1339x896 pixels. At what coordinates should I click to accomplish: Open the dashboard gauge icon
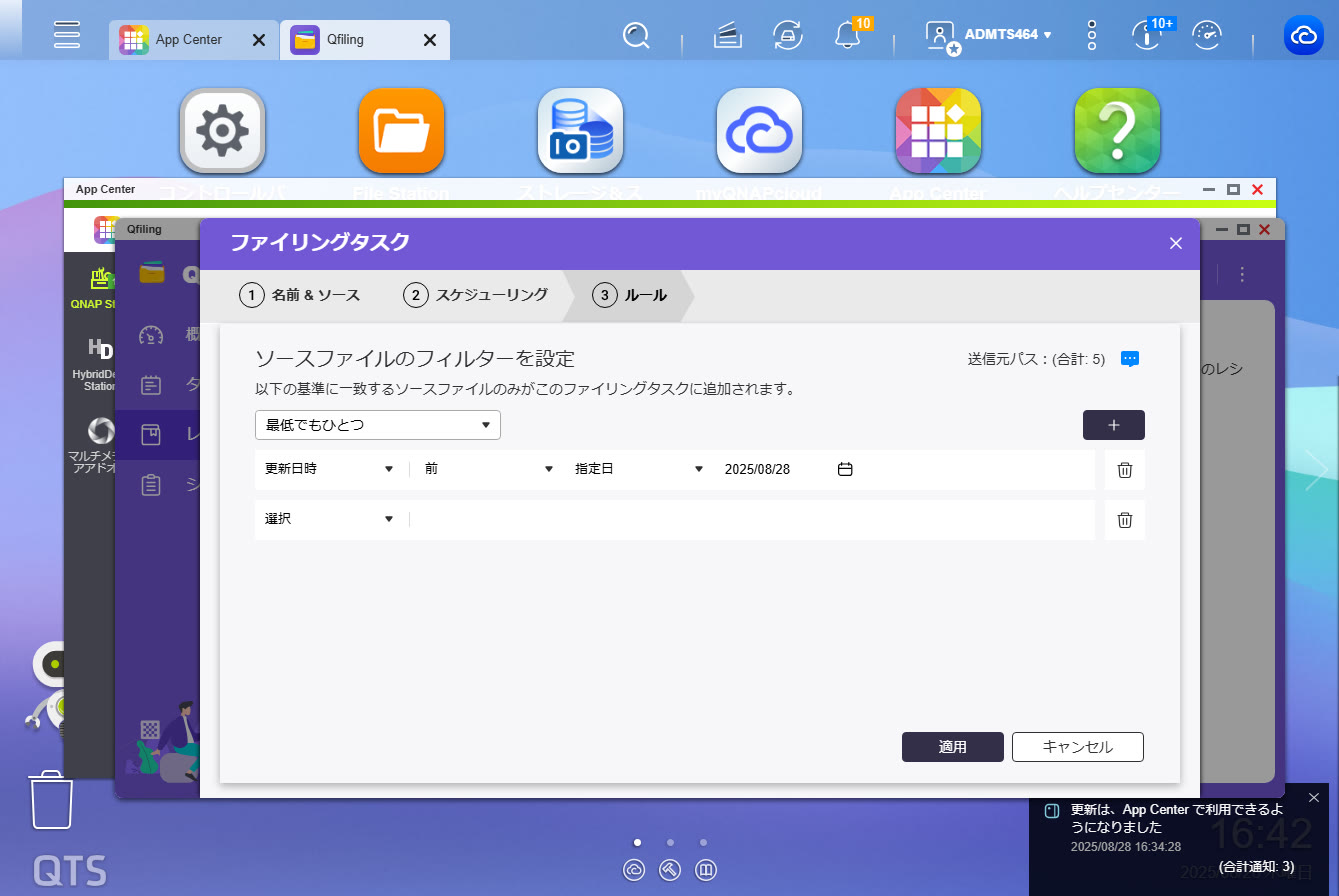point(1208,35)
